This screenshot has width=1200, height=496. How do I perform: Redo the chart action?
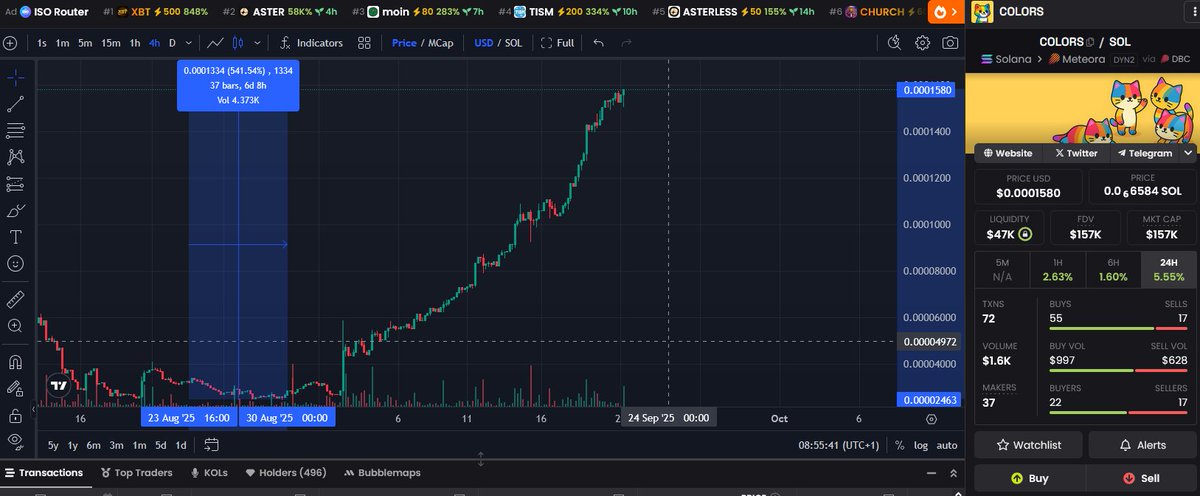pos(626,43)
